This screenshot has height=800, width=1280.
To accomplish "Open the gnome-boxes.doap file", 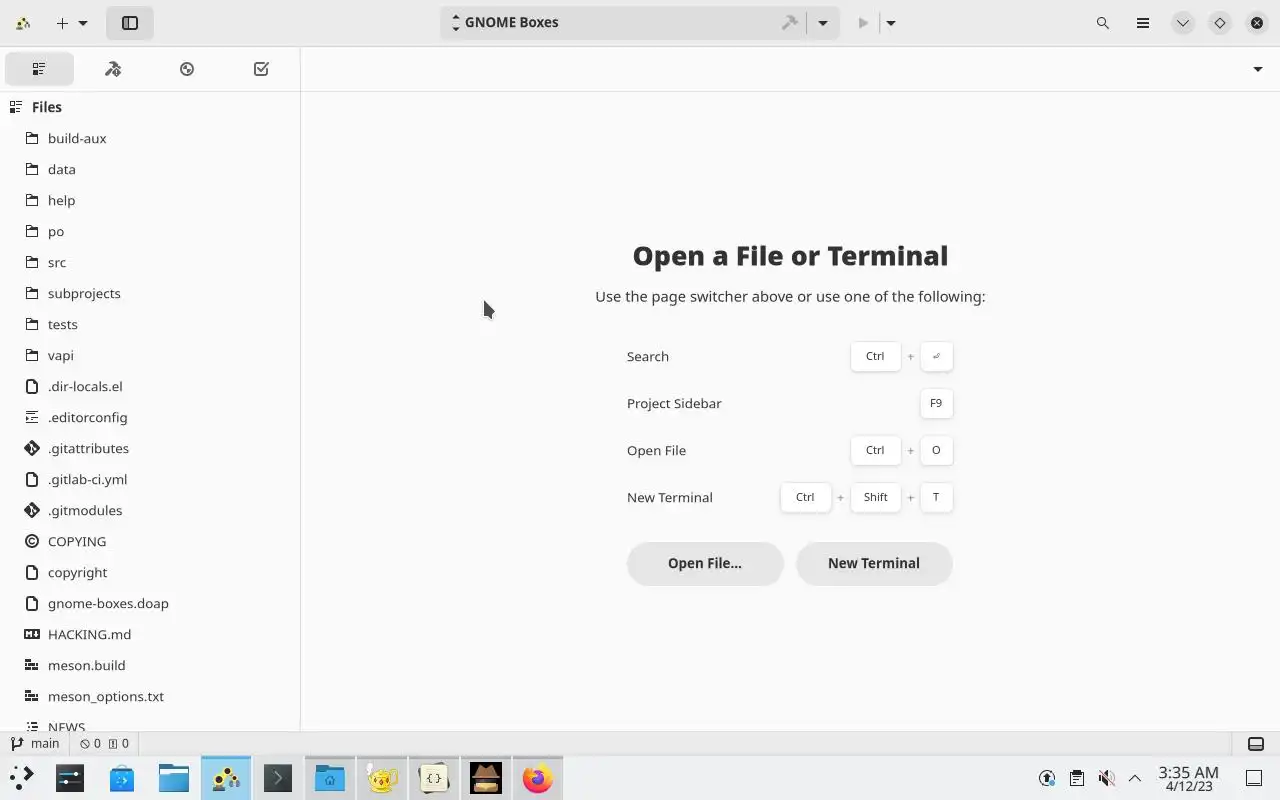I will (x=150, y=603).
